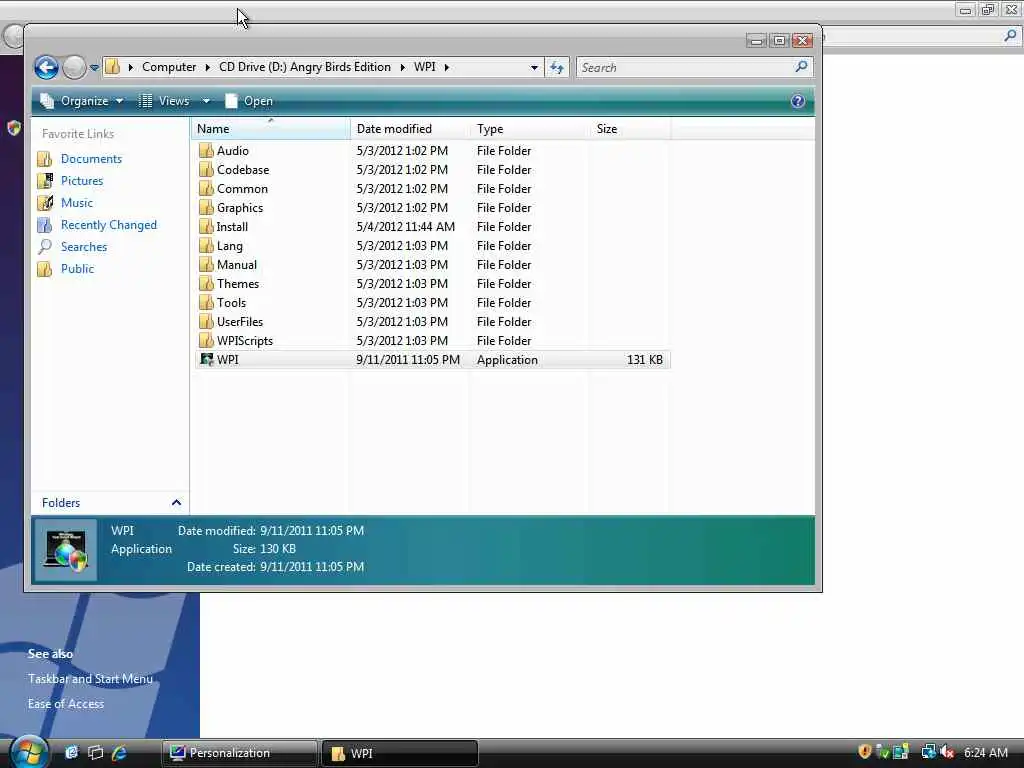The image size is (1024, 768).
Task: Click the UserFiles folder icon
Action: tap(206, 321)
